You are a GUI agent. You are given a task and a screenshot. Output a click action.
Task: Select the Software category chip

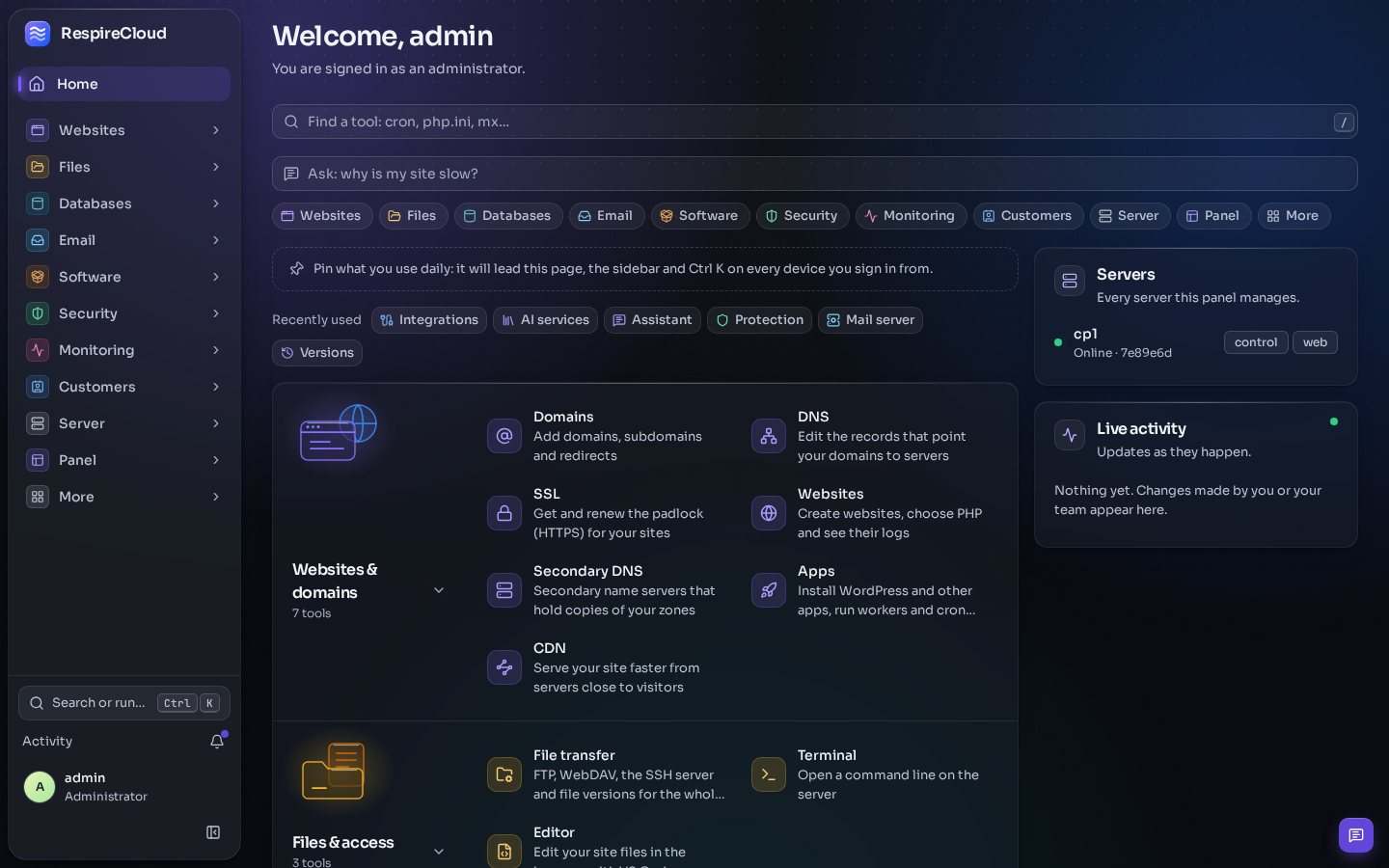(699, 216)
